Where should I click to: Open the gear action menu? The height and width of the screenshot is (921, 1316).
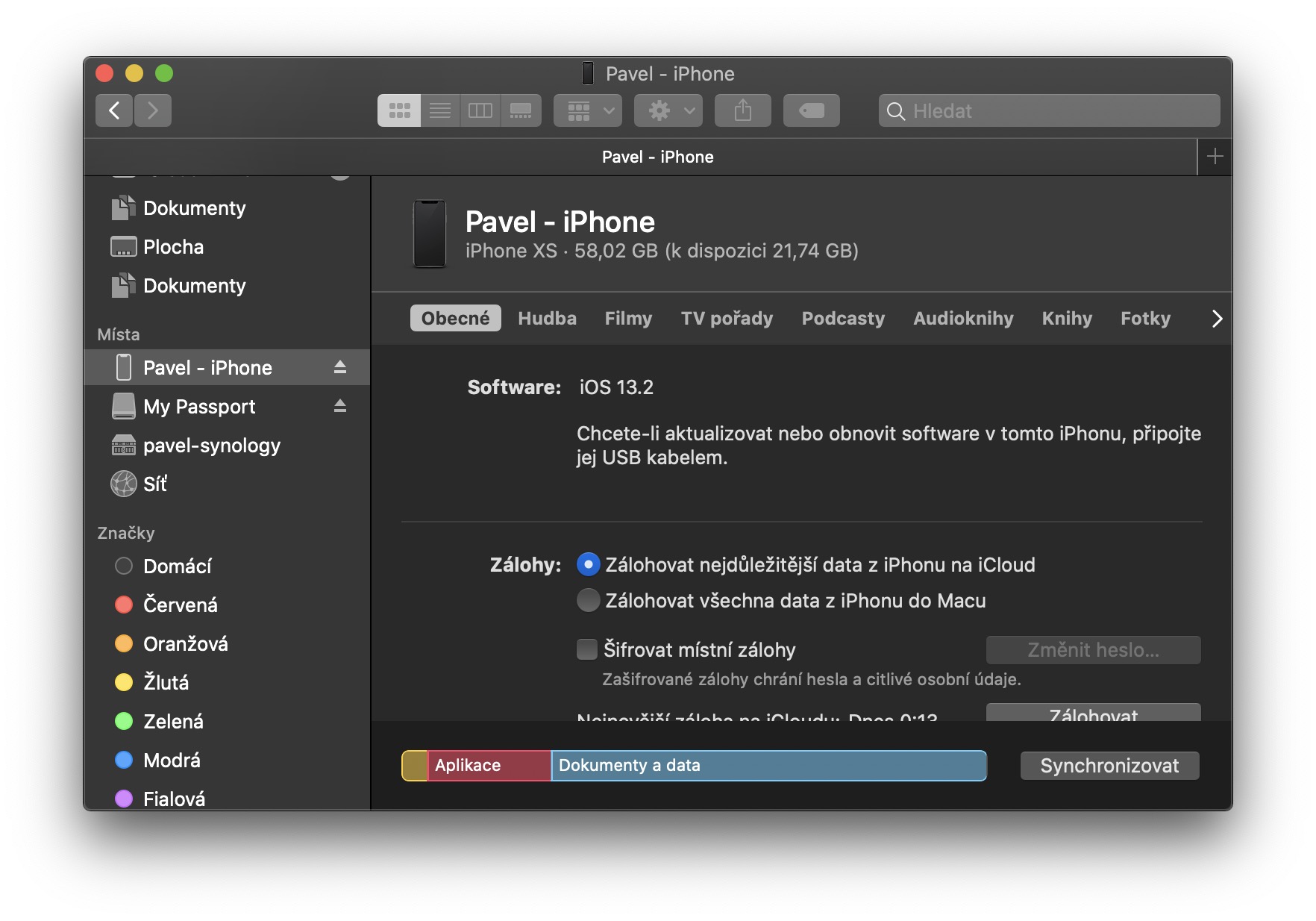(x=668, y=110)
